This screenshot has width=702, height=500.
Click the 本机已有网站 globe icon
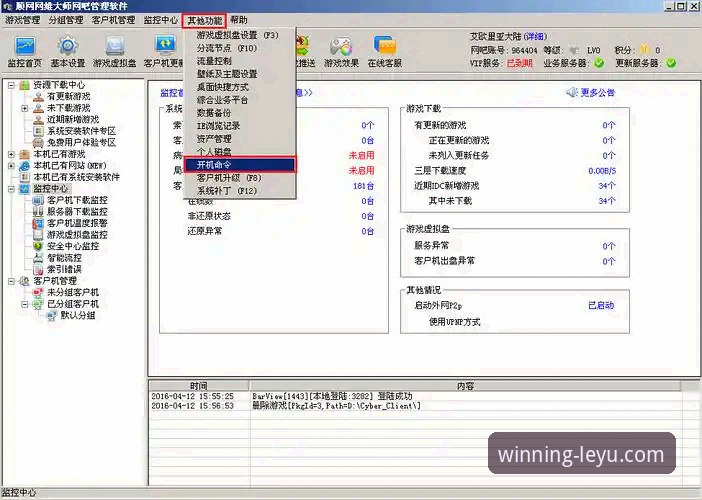pos(25,166)
